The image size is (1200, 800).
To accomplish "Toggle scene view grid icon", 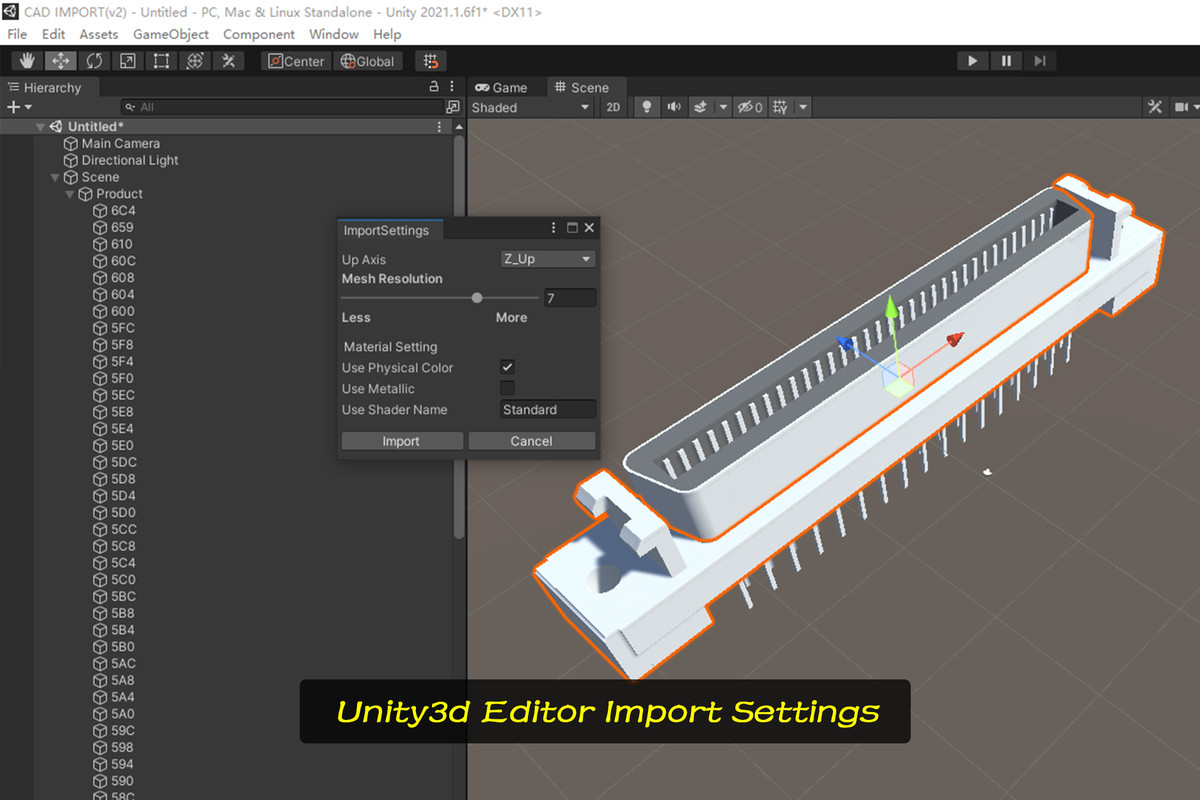I will [x=781, y=107].
